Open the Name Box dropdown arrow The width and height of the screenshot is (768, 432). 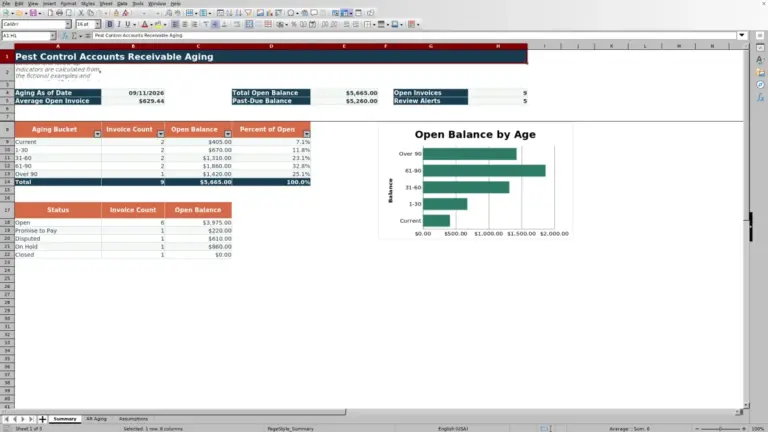53,35
